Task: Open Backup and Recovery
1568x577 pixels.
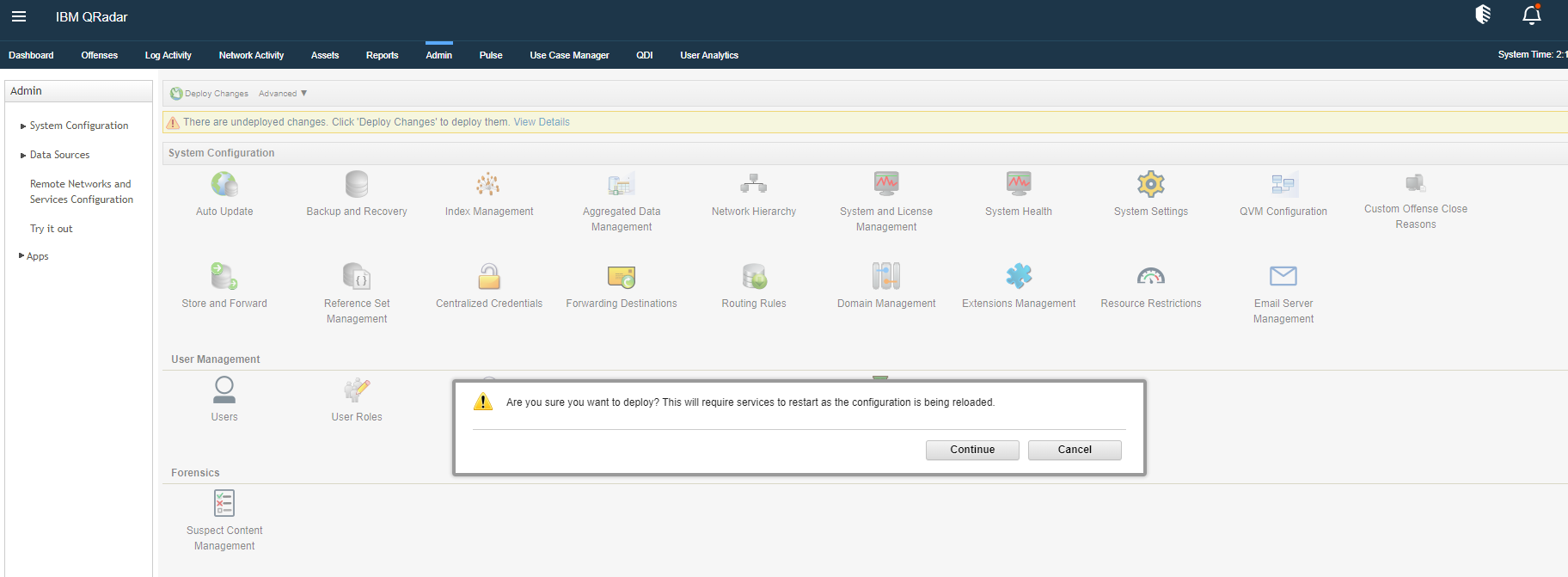Action: (x=357, y=184)
